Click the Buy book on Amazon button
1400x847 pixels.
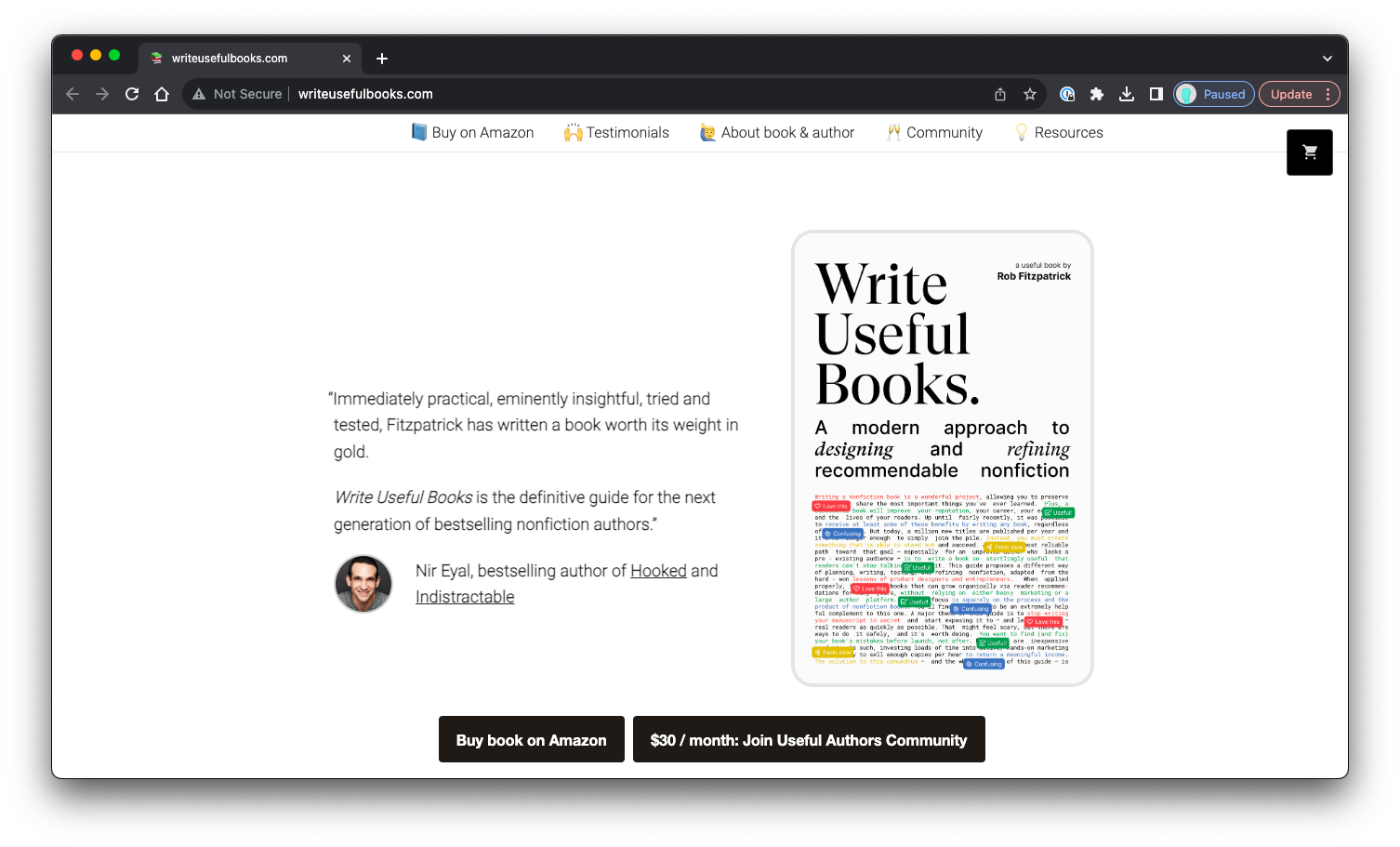(531, 739)
